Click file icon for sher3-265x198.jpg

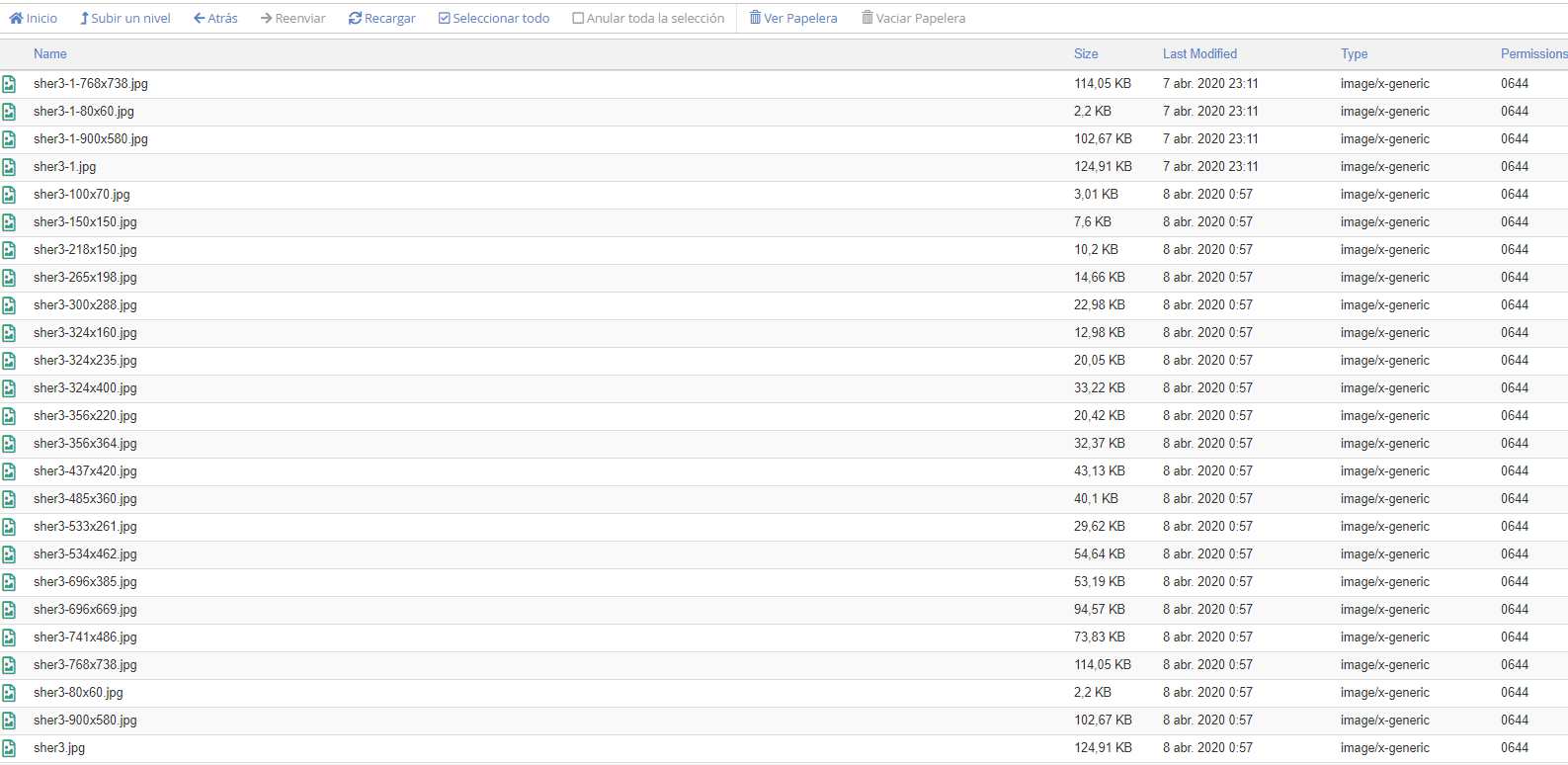coord(9,278)
